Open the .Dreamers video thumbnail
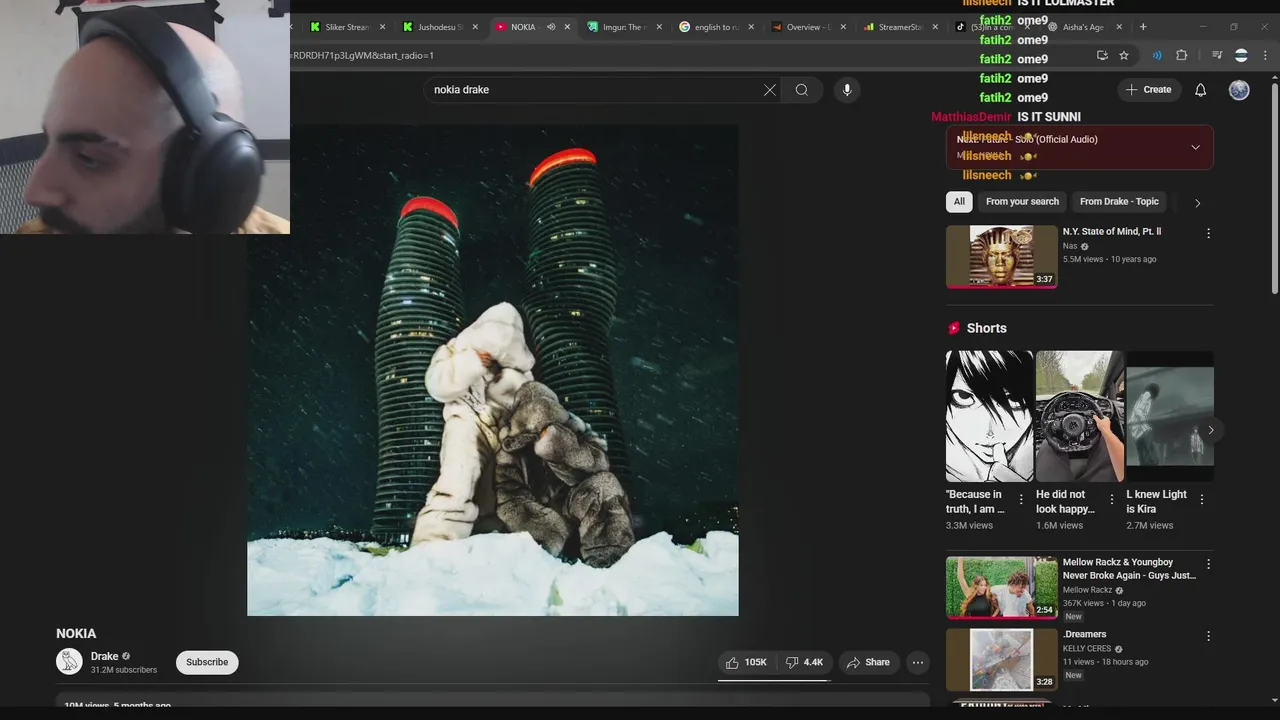Screen dimensions: 1280x720 point(1001,659)
